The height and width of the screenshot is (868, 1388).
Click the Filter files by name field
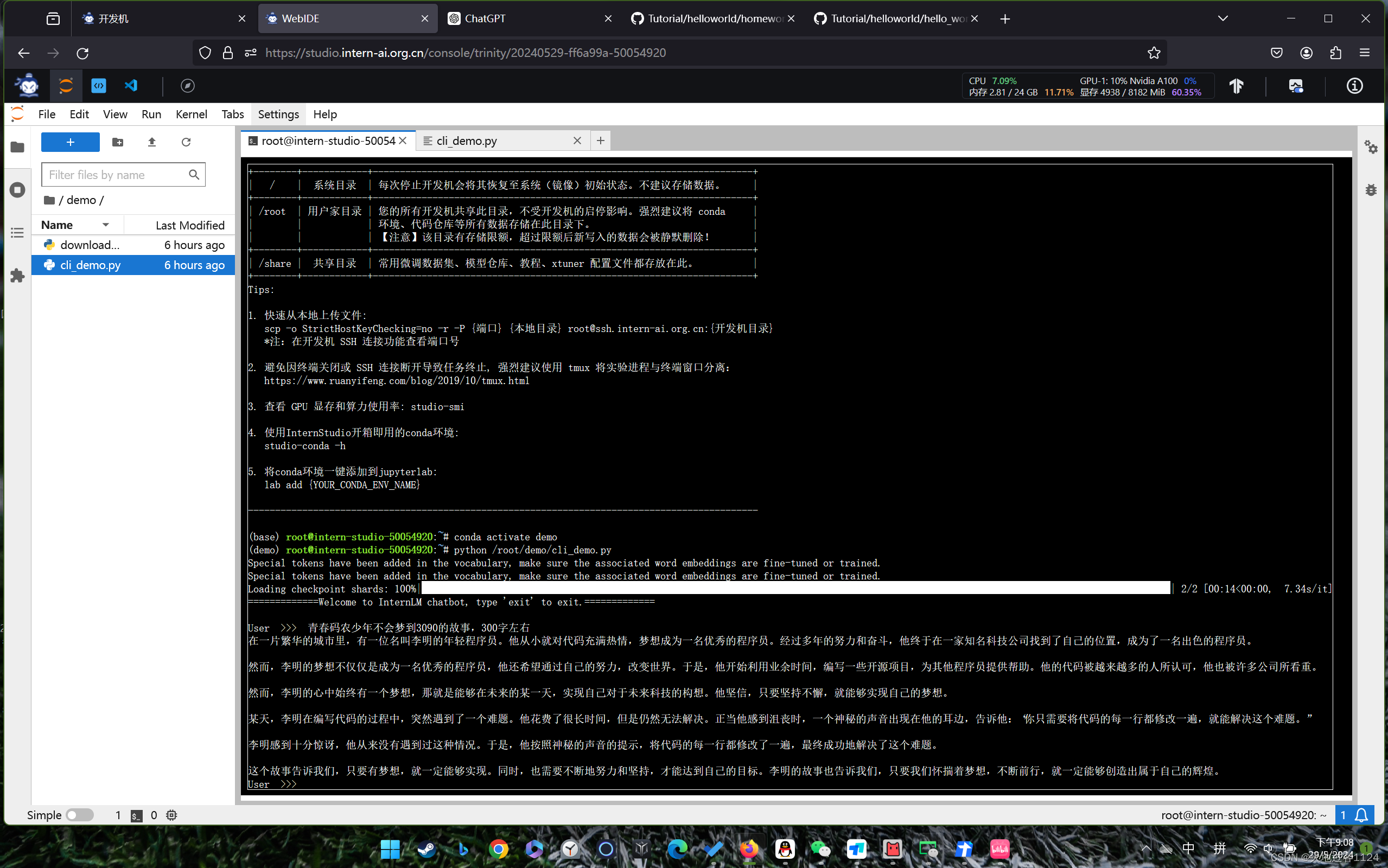pos(115,175)
